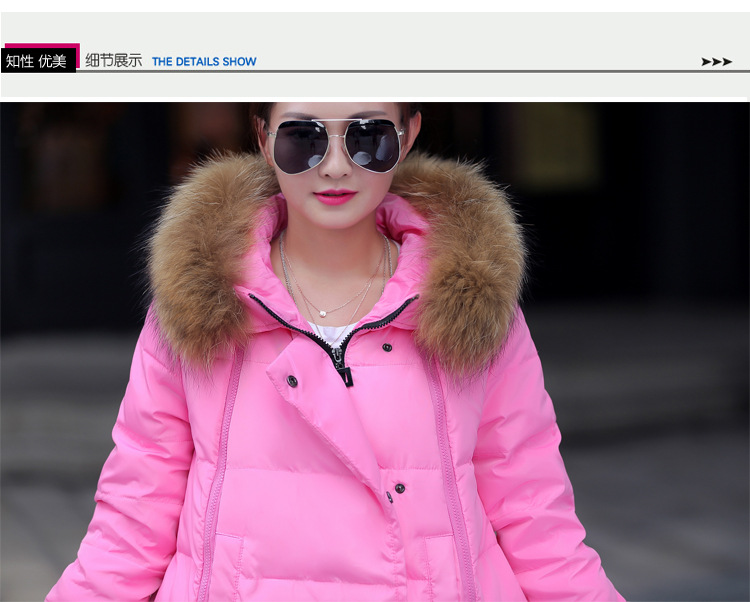Viewport: 750px width, 602px height.
Task: Click the snap button on lower placket
Action: [x=399, y=488]
